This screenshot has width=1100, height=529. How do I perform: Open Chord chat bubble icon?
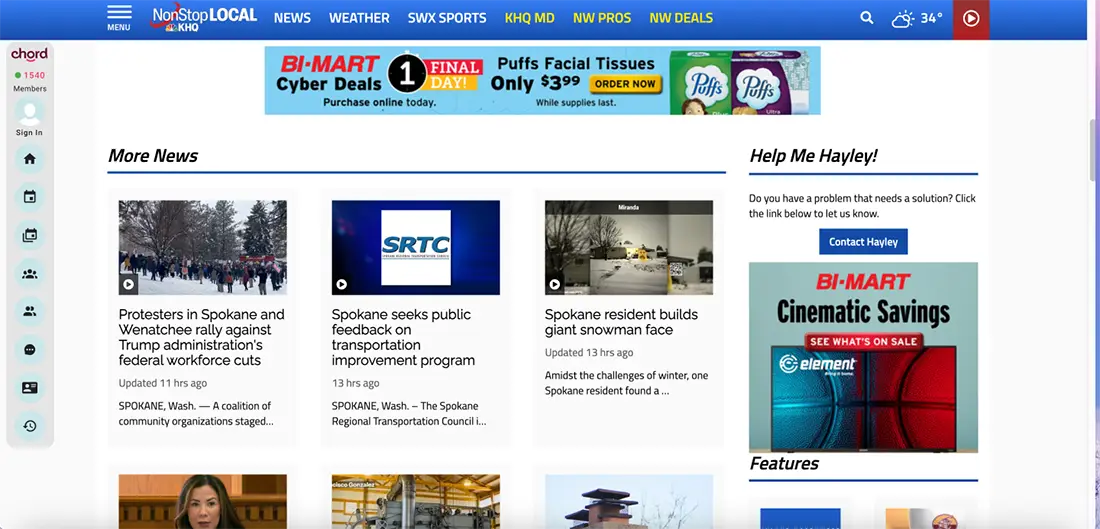pyautogui.click(x=29, y=349)
